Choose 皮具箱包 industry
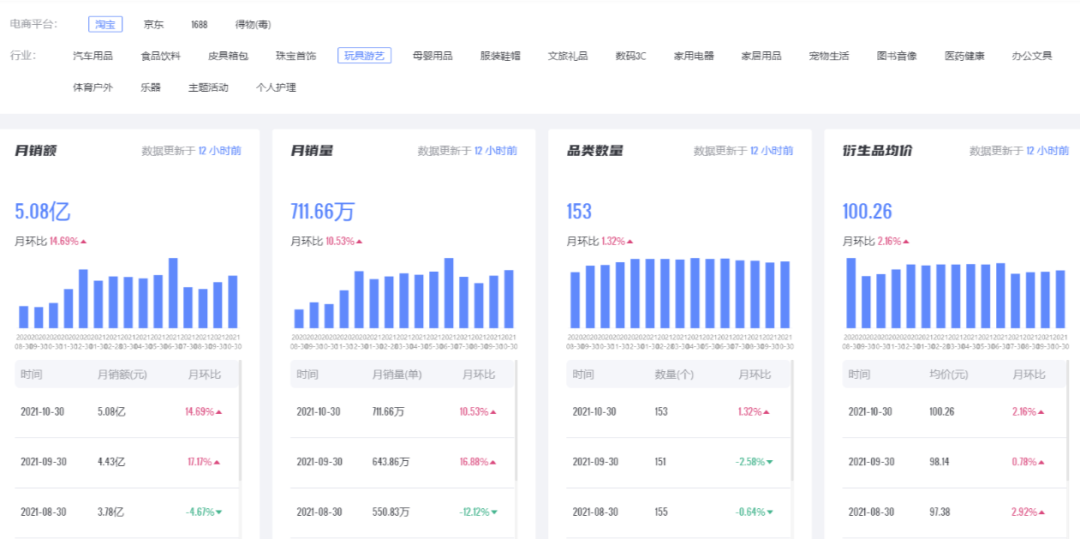The height and width of the screenshot is (539, 1080). [x=228, y=56]
